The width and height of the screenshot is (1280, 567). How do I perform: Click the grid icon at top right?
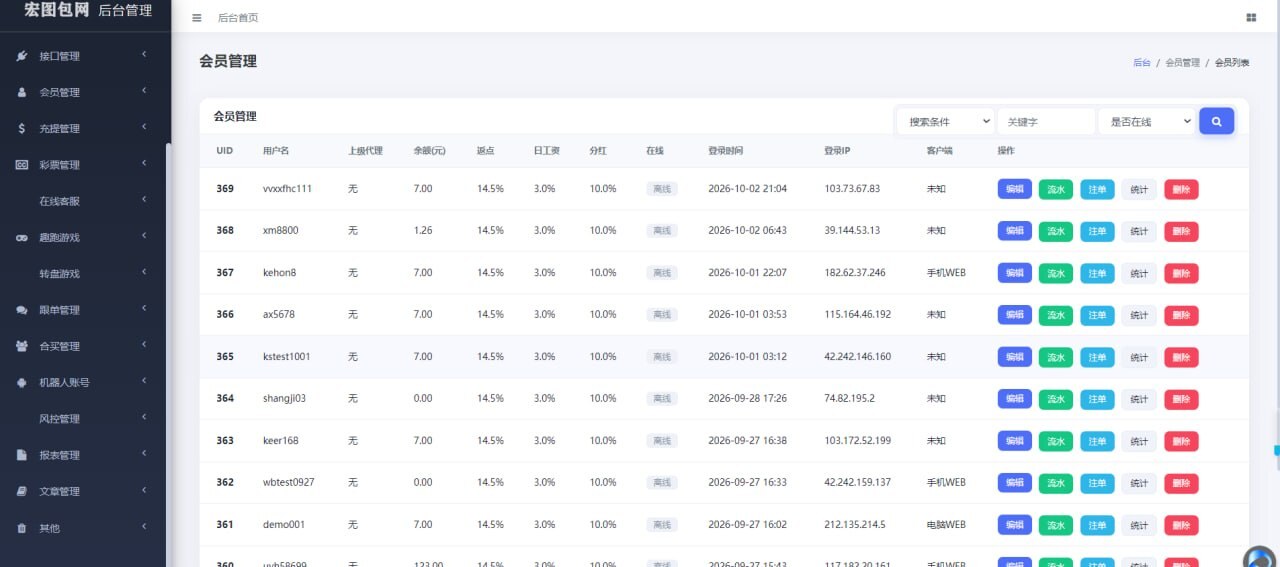click(1251, 18)
